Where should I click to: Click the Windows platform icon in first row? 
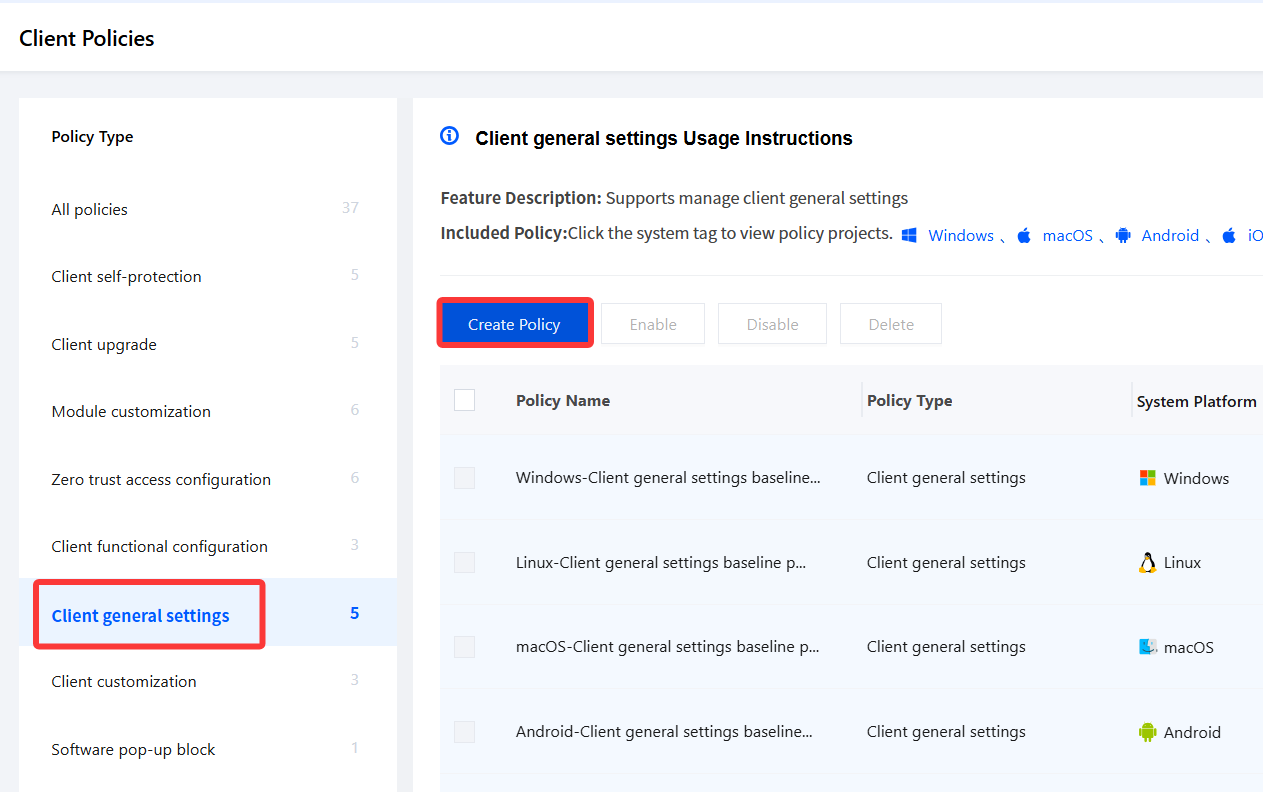(1148, 478)
